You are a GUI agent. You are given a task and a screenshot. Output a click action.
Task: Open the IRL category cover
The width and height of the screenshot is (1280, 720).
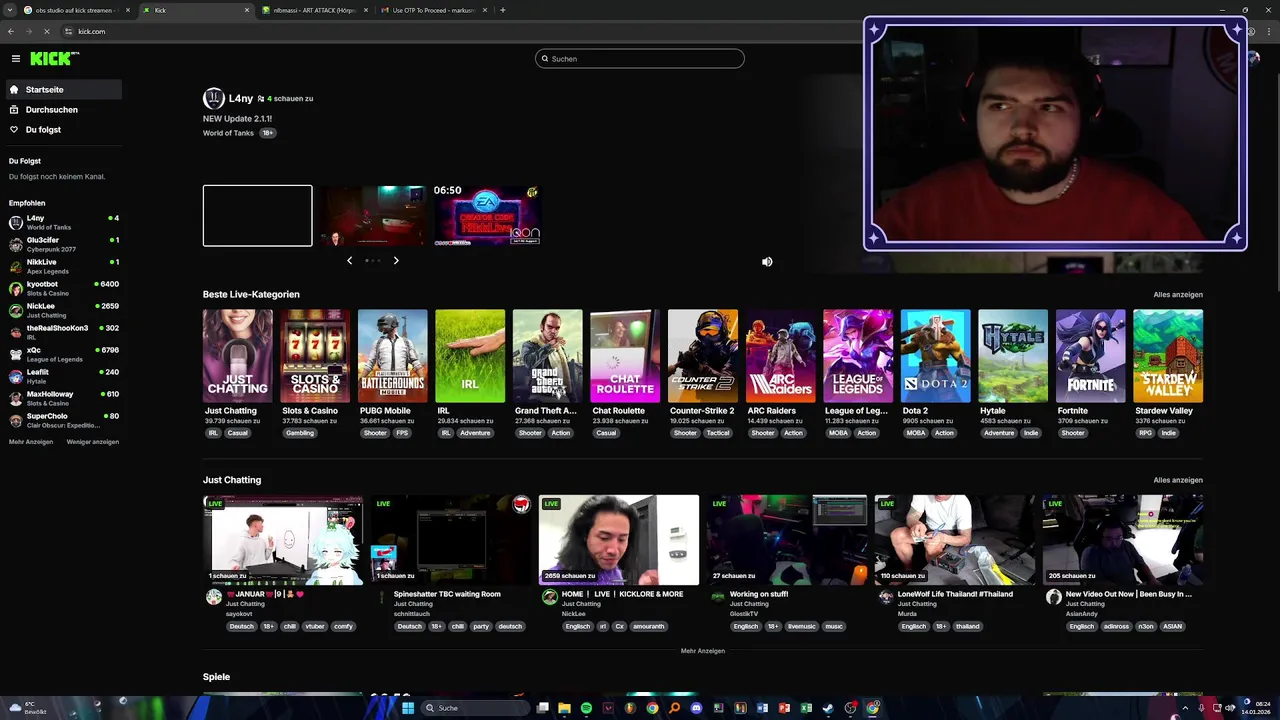(x=470, y=356)
